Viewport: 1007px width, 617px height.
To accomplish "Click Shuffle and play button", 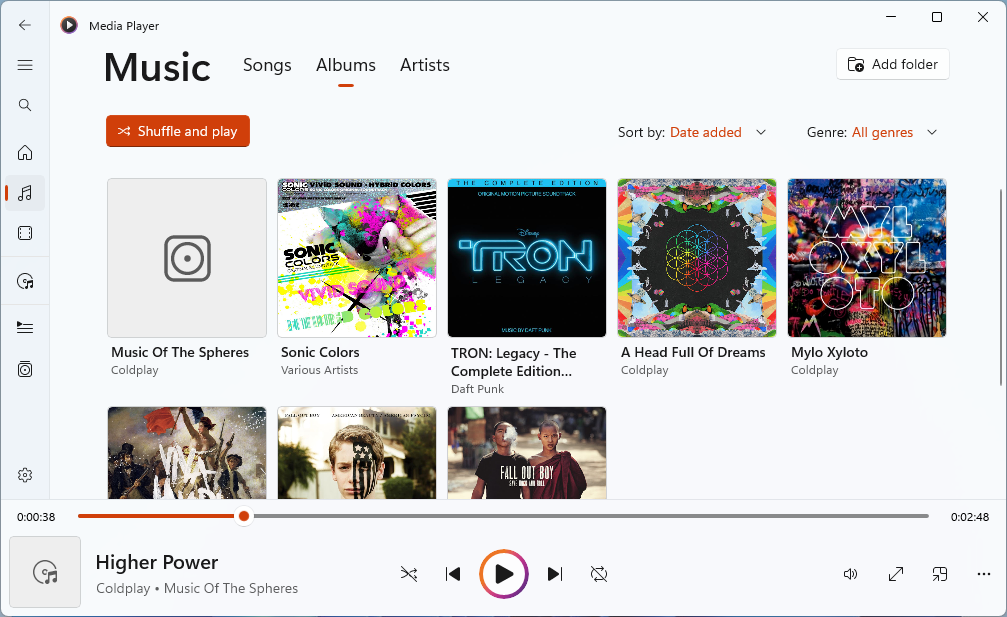I will pyautogui.click(x=178, y=131).
